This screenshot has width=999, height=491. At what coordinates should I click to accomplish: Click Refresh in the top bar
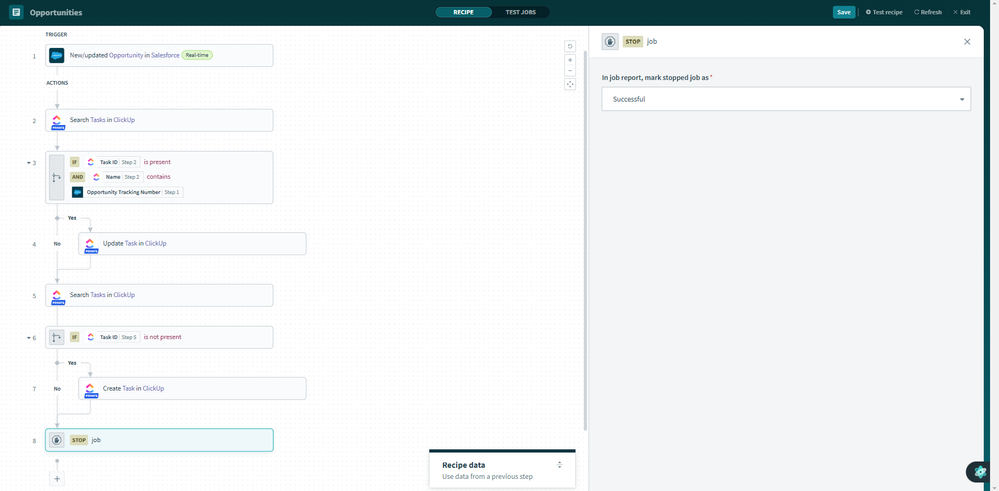tap(928, 12)
